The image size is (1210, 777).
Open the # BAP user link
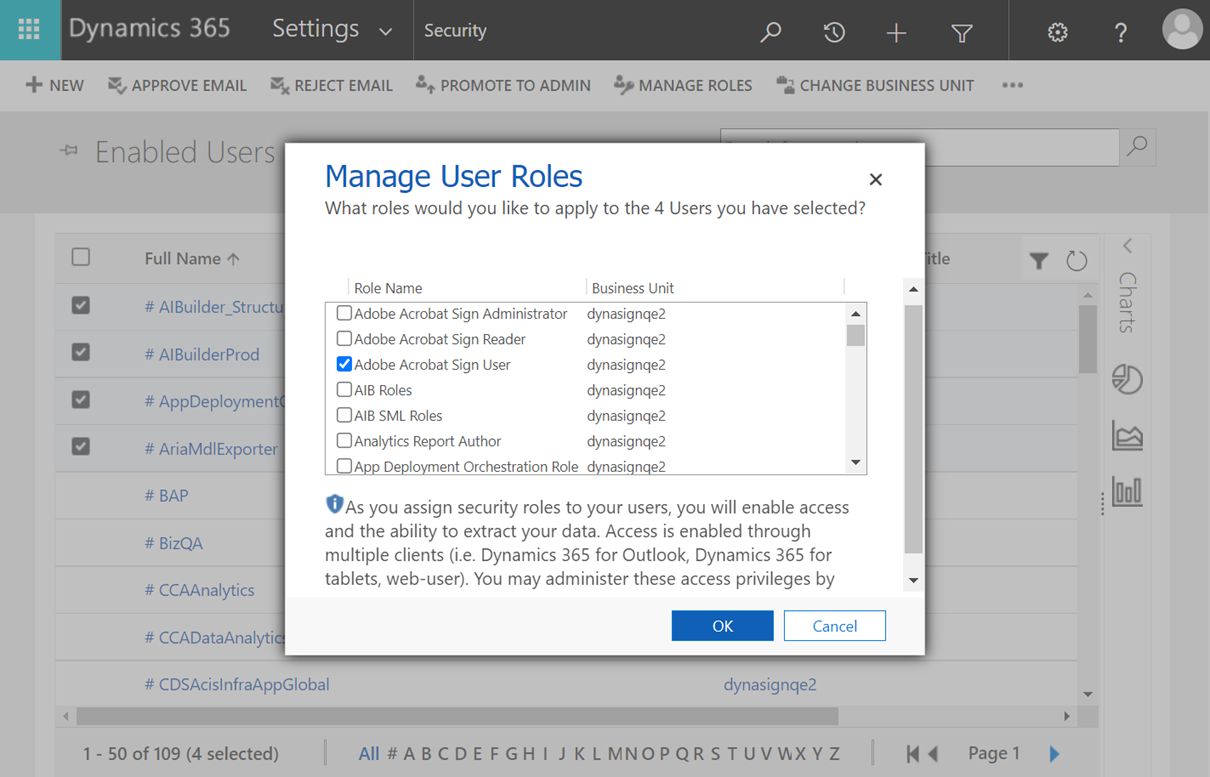click(x=166, y=495)
